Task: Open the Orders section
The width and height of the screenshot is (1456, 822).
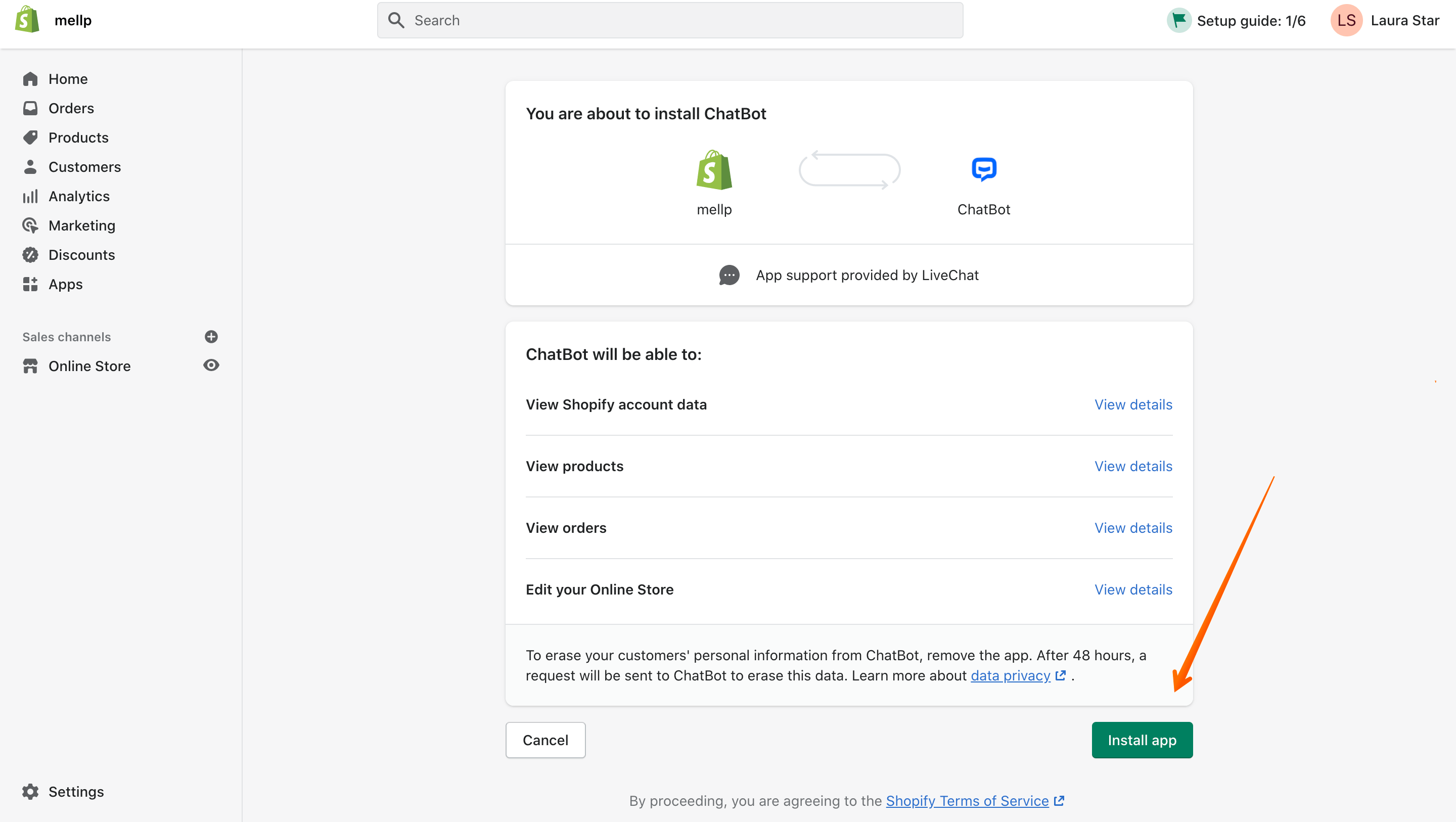Action: tap(71, 108)
